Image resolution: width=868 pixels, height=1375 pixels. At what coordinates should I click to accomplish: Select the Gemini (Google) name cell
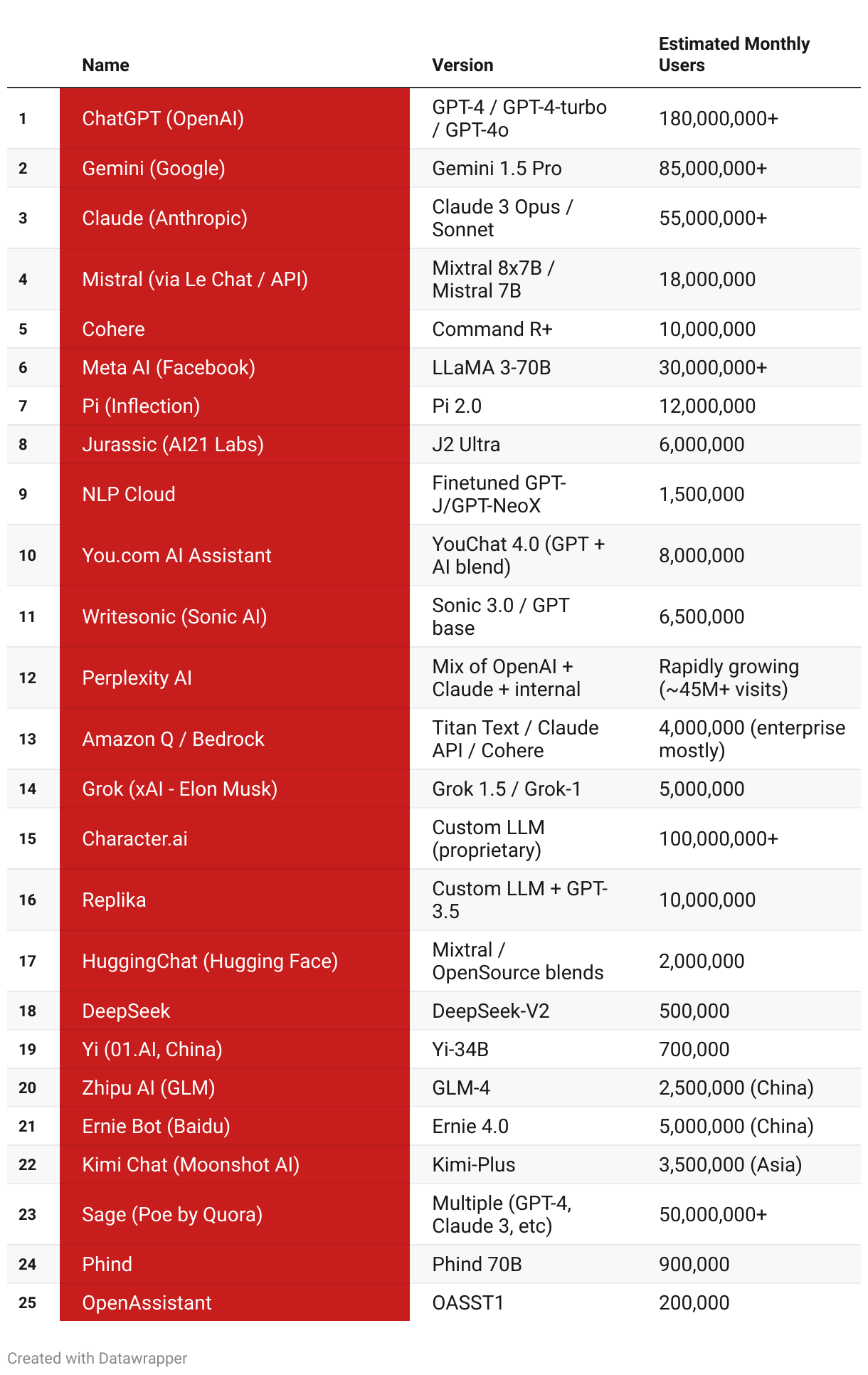(x=154, y=169)
